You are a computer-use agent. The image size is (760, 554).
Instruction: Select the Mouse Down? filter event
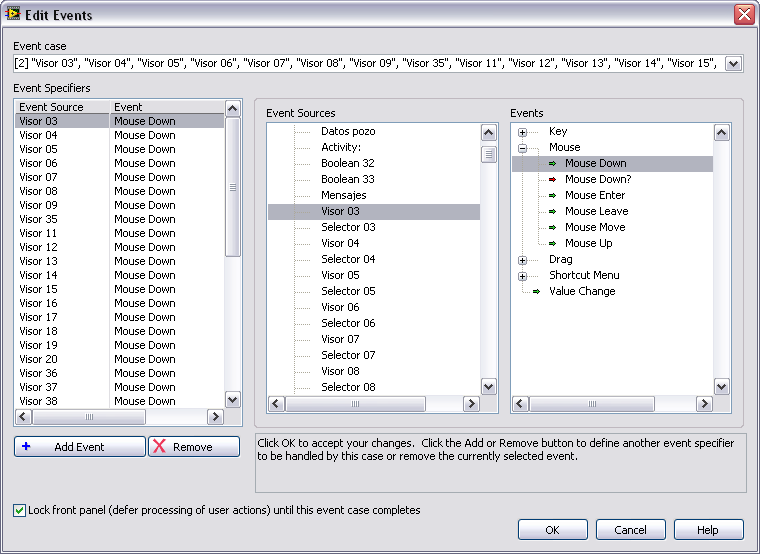tap(598, 179)
